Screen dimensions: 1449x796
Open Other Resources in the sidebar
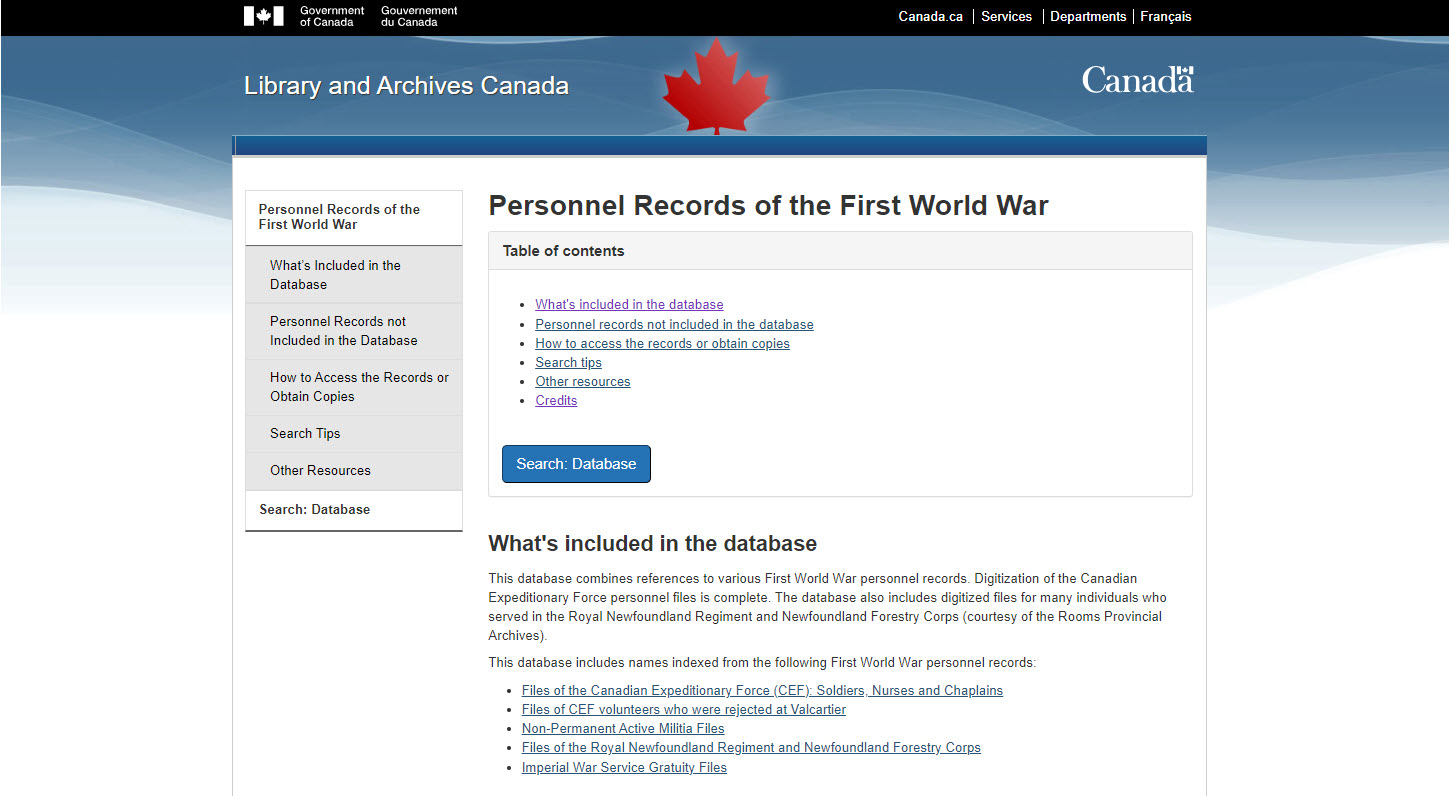(x=320, y=470)
